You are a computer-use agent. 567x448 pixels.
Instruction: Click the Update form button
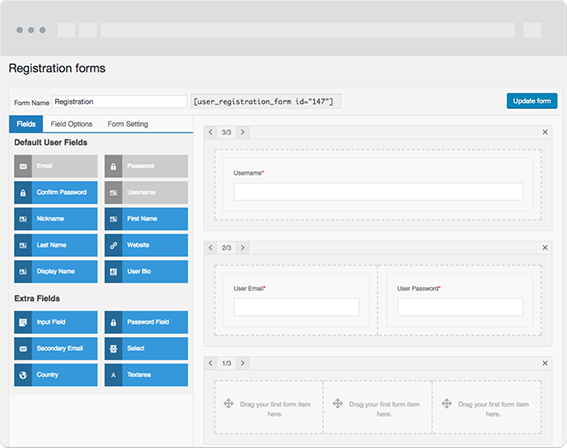(x=532, y=101)
